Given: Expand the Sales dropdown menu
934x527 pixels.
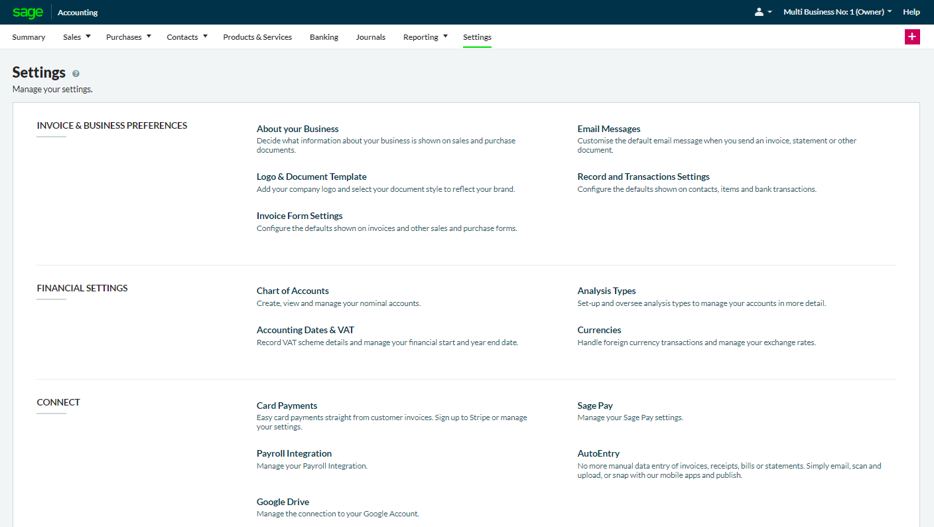Looking at the screenshot, I should point(76,37).
